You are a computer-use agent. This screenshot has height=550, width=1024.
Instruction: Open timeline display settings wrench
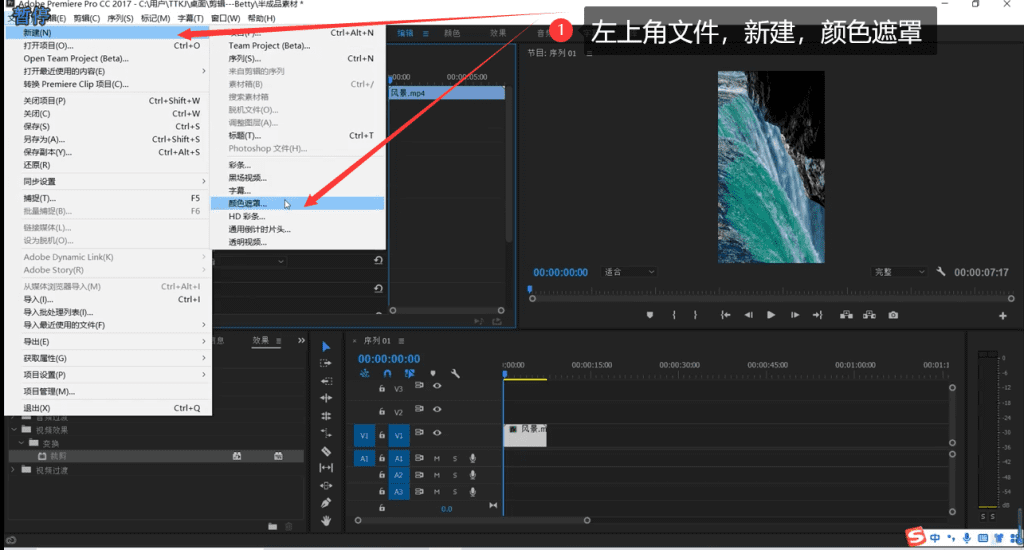[455, 374]
